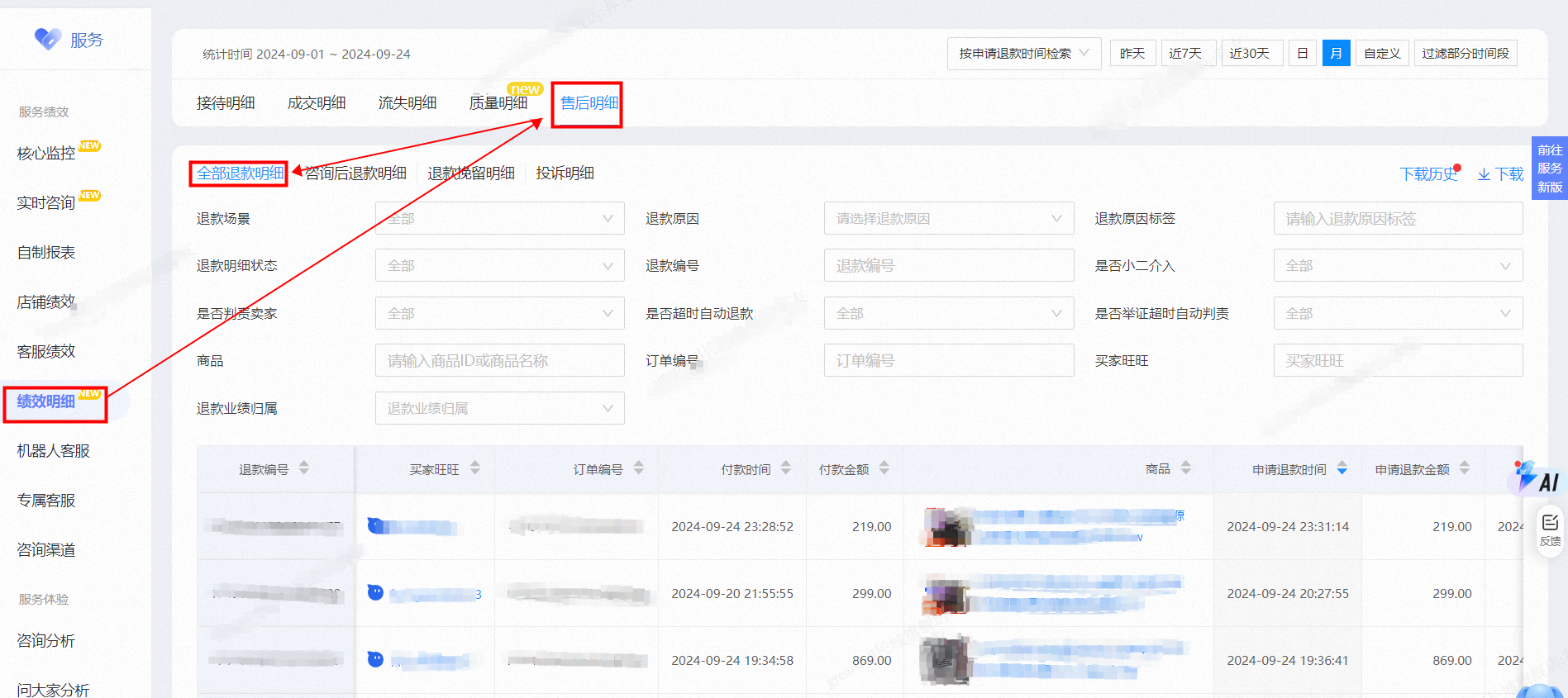Switch to 接待明细 tab
The width and height of the screenshot is (1568, 698).
pos(226,103)
